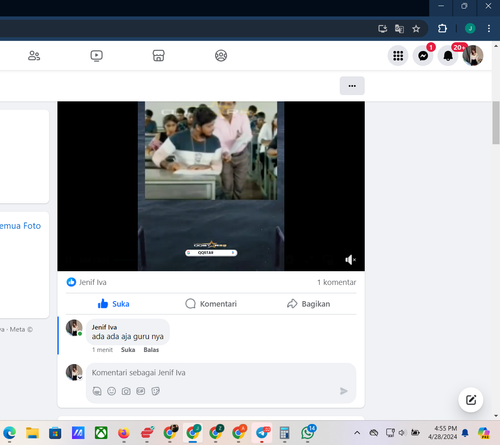The image size is (500, 445).
Task: Open WhatsApp from taskbar
Action: pos(307,433)
